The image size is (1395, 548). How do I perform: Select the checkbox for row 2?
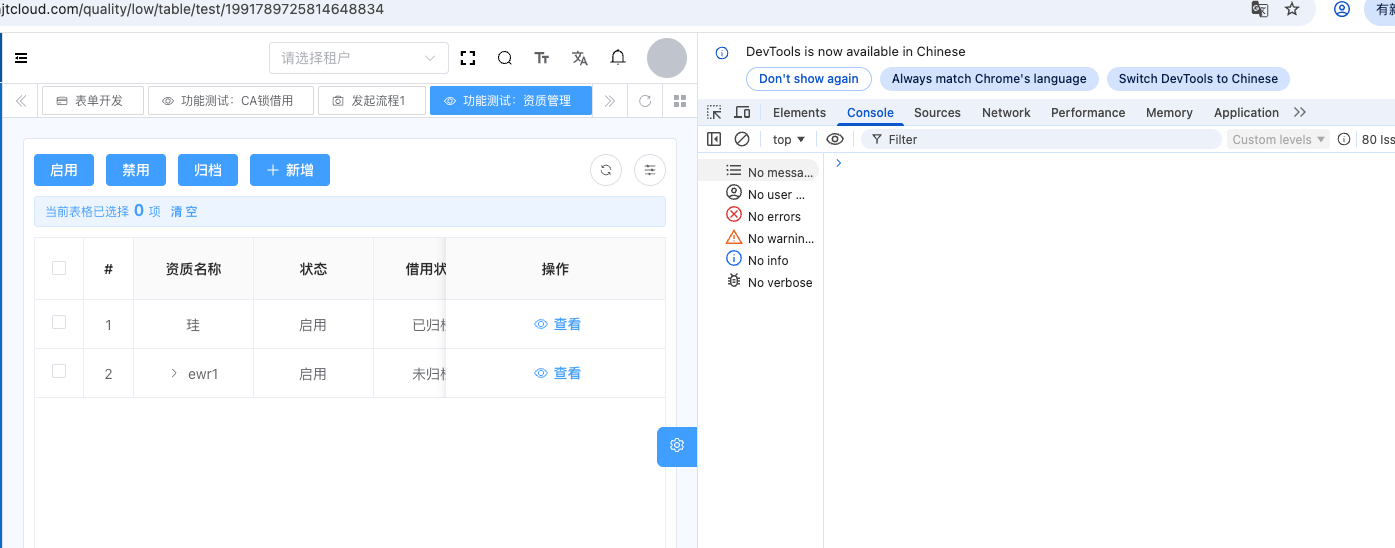(x=59, y=371)
